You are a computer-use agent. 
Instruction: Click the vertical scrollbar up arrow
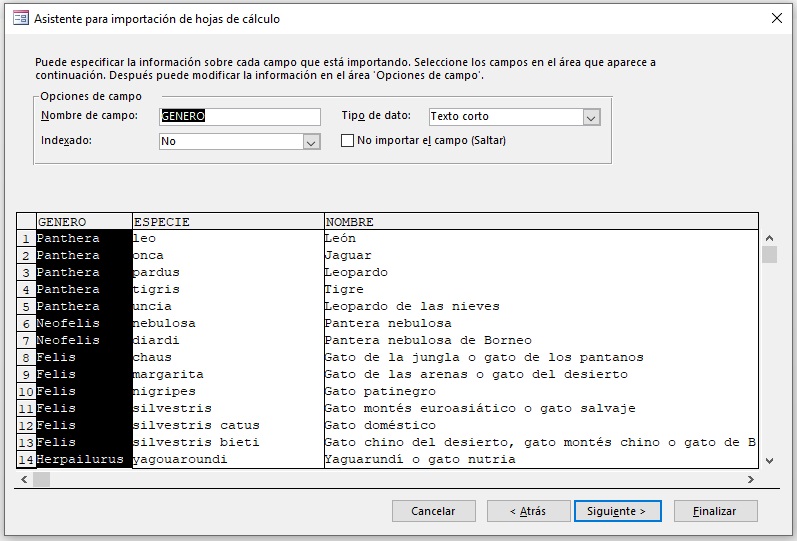point(769,238)
